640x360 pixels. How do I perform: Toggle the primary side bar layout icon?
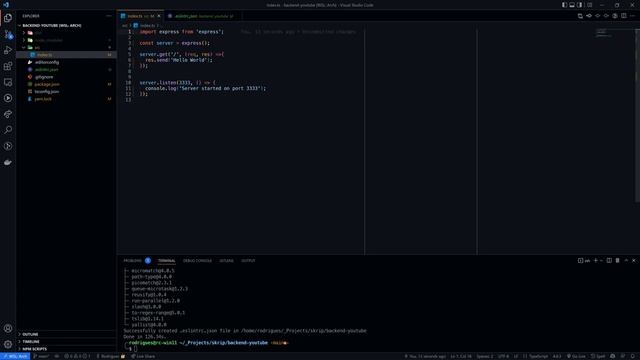tap(564, 5)
